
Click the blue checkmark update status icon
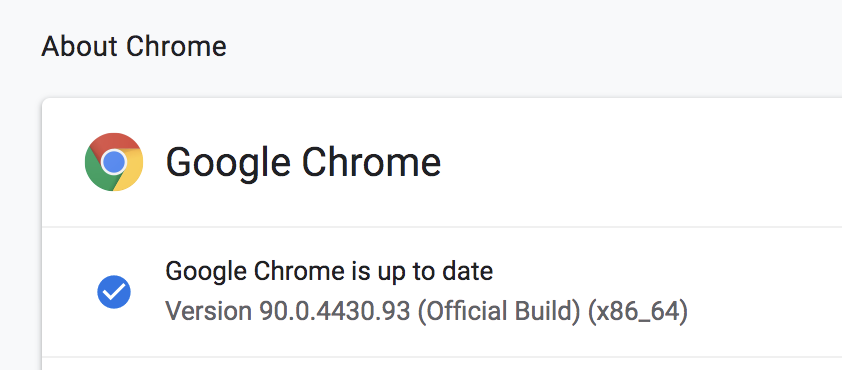coord(114,292)
